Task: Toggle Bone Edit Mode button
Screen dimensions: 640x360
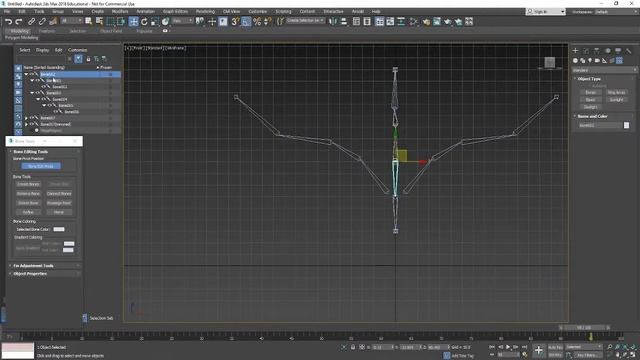Action: click(41, 166)
